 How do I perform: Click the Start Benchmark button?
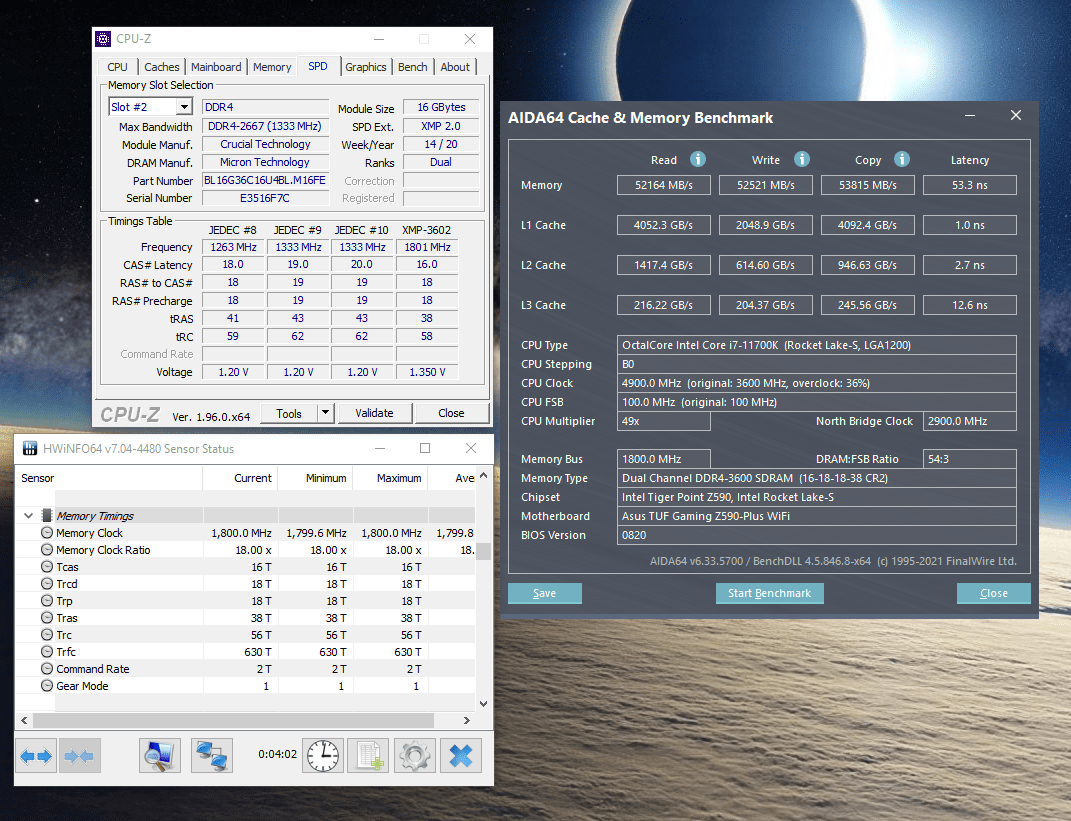pyautogui.click(x=769, y=593)
